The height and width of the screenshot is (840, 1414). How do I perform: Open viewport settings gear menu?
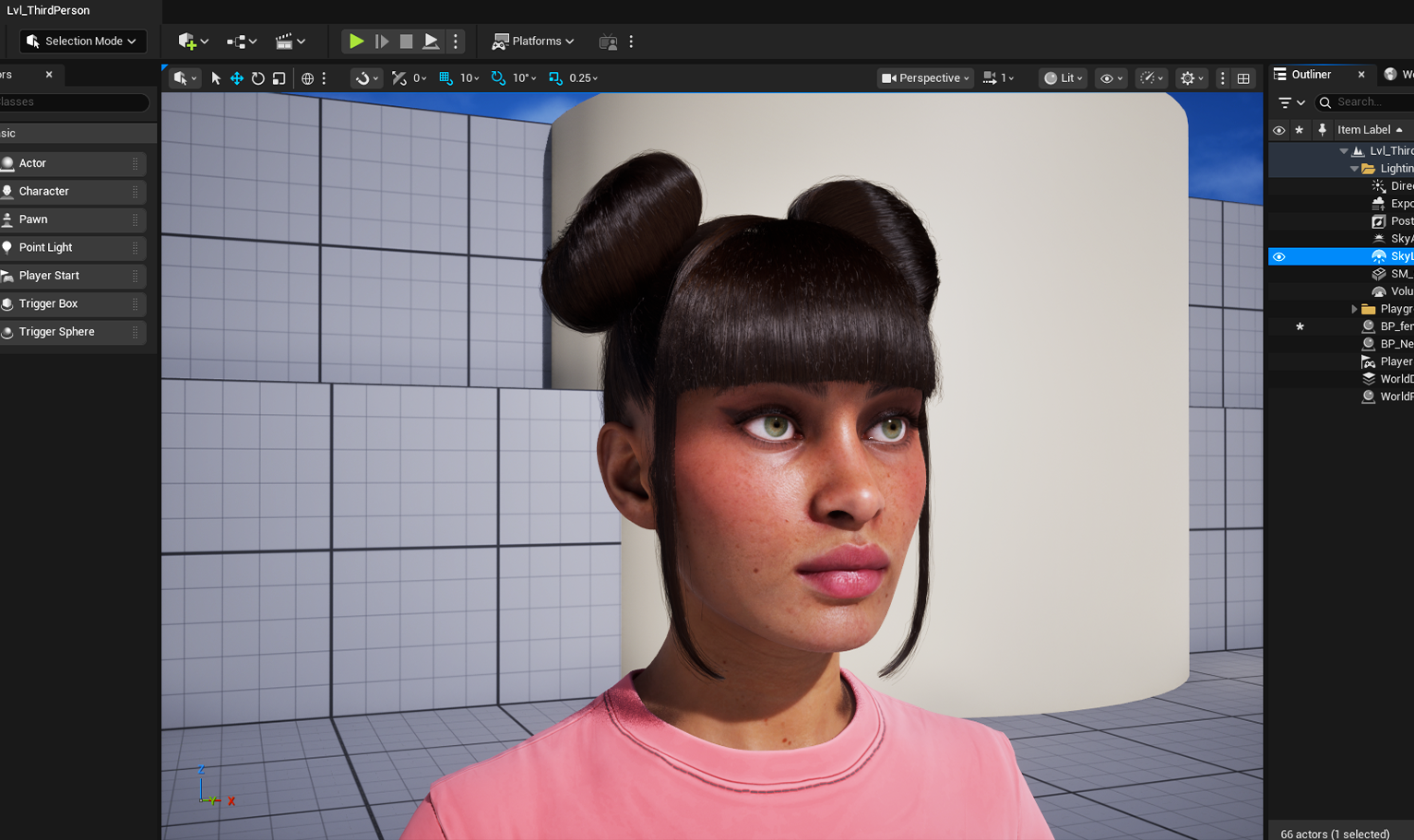[1192, 78]
